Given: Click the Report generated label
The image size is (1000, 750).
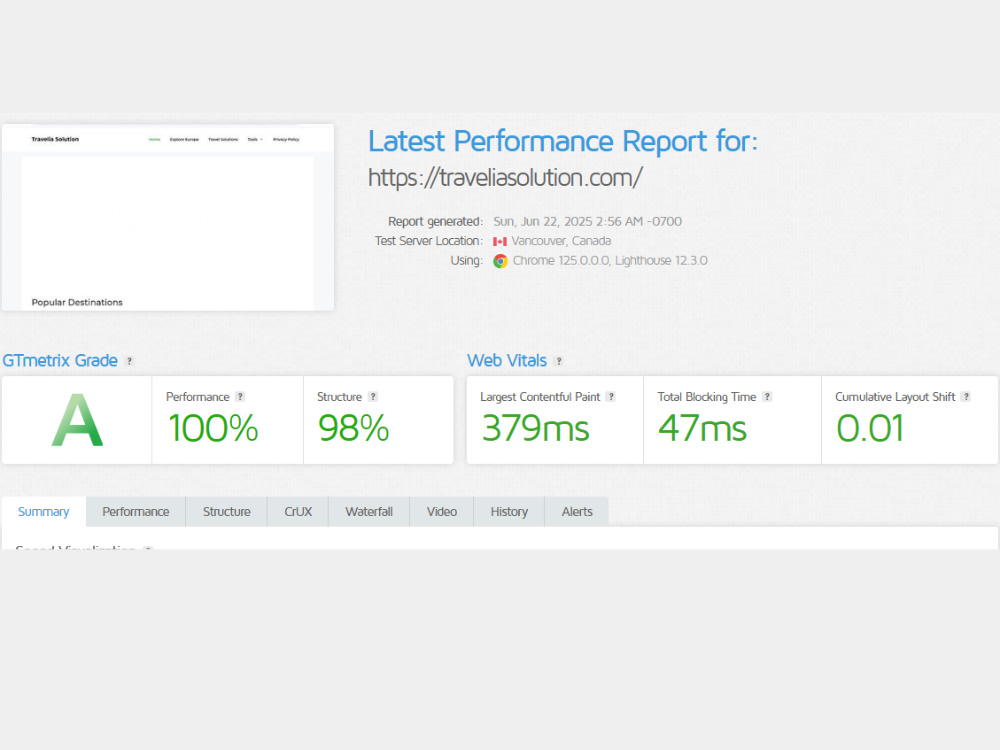Looking at the screenshot, I should coord(436,221).
